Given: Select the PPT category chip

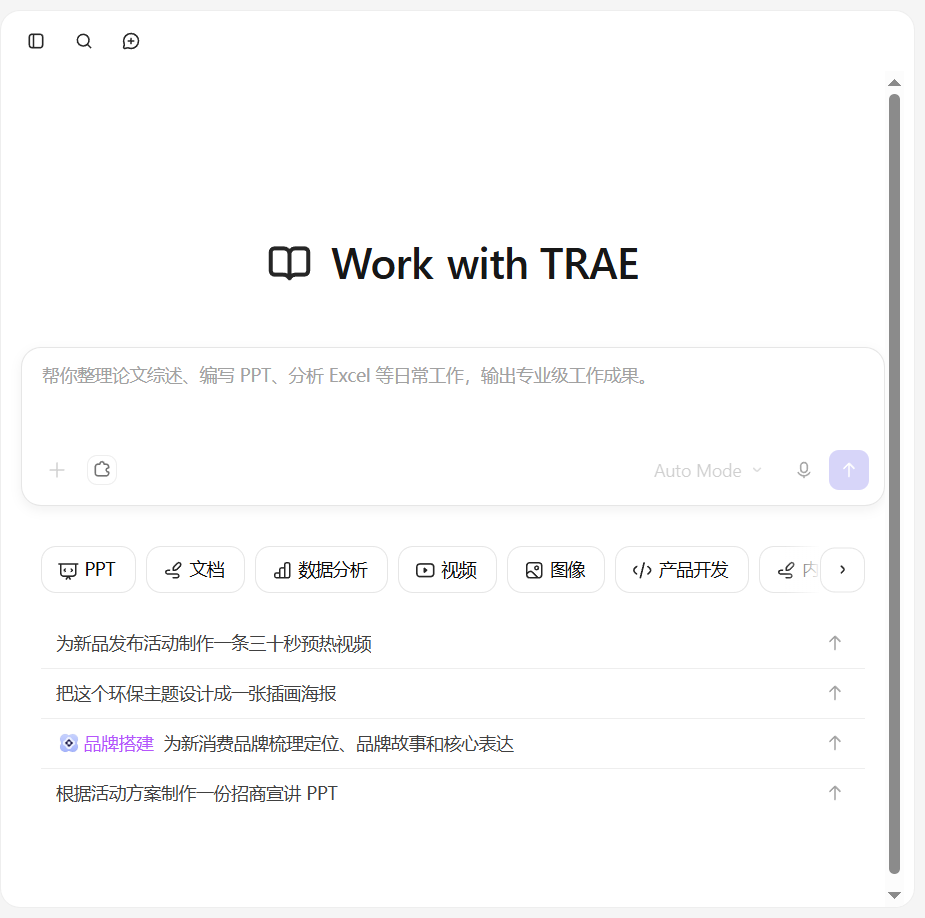Looking at the screenshot, I should click(x=88, y=570).
